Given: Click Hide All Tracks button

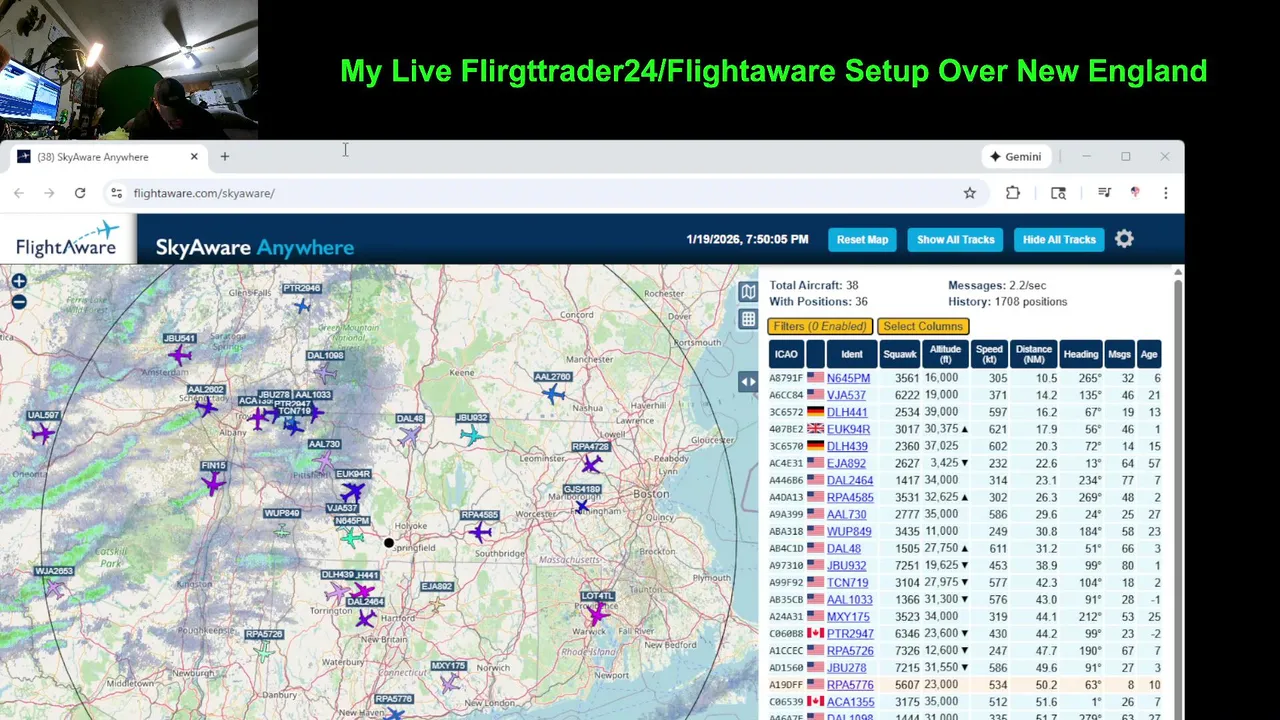Looking at the screenshot, I should click(x=1059, y=239).
